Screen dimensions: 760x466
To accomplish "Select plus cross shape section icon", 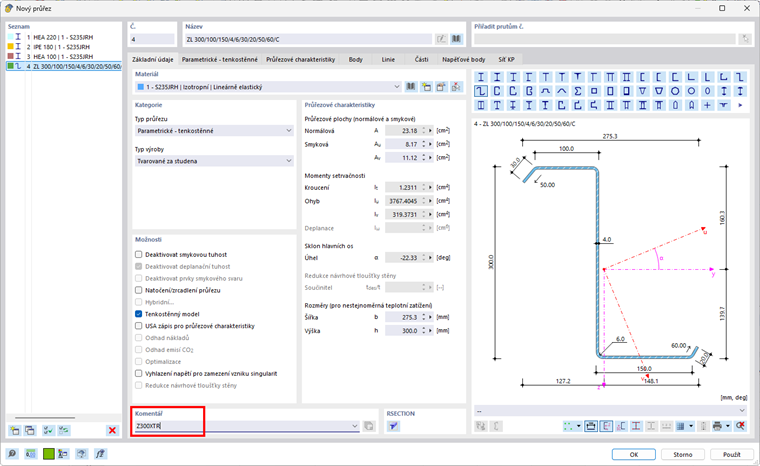I will (x=708, y=105).
